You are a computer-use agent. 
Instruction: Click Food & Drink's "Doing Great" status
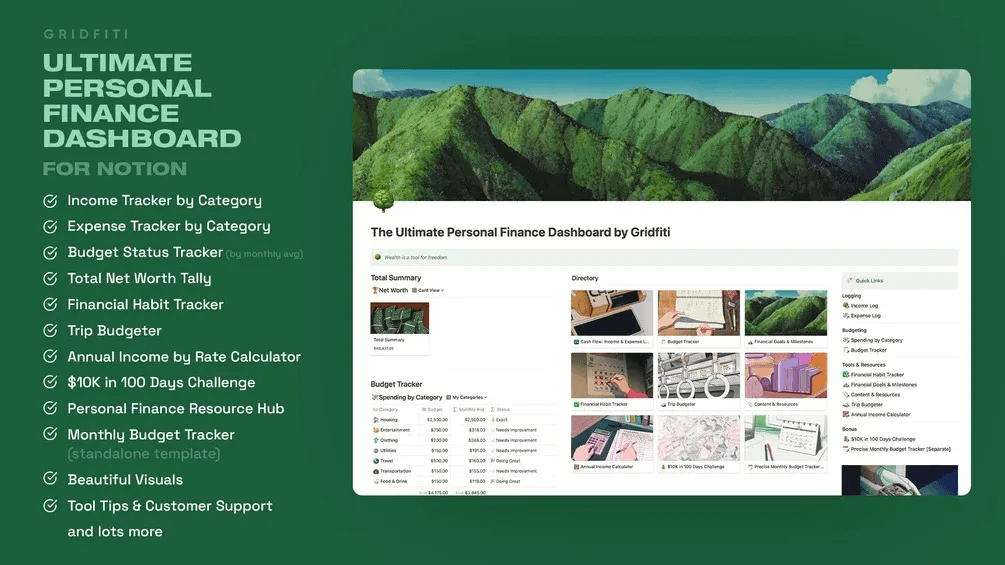(506, 481)
